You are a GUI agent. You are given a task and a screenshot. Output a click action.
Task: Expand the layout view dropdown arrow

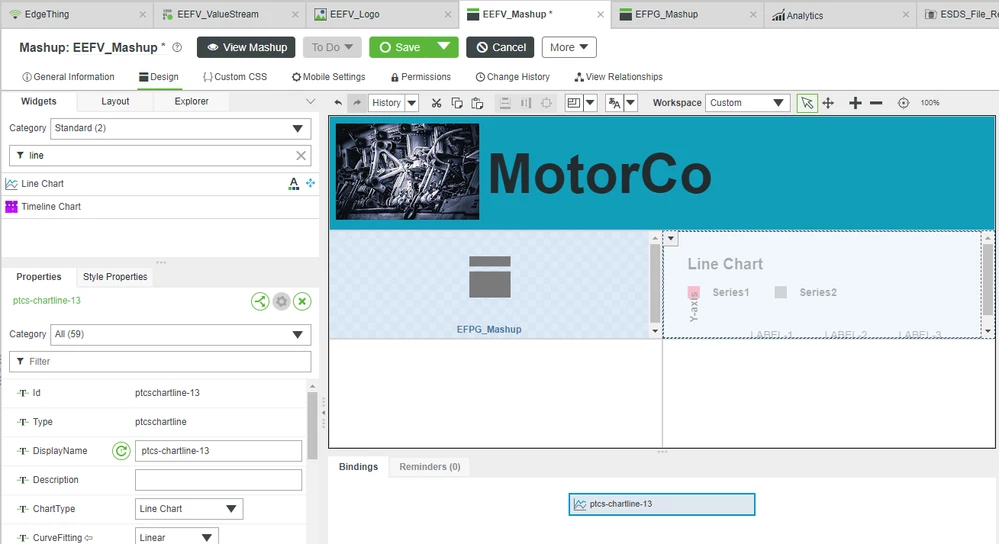click(590, 103)
